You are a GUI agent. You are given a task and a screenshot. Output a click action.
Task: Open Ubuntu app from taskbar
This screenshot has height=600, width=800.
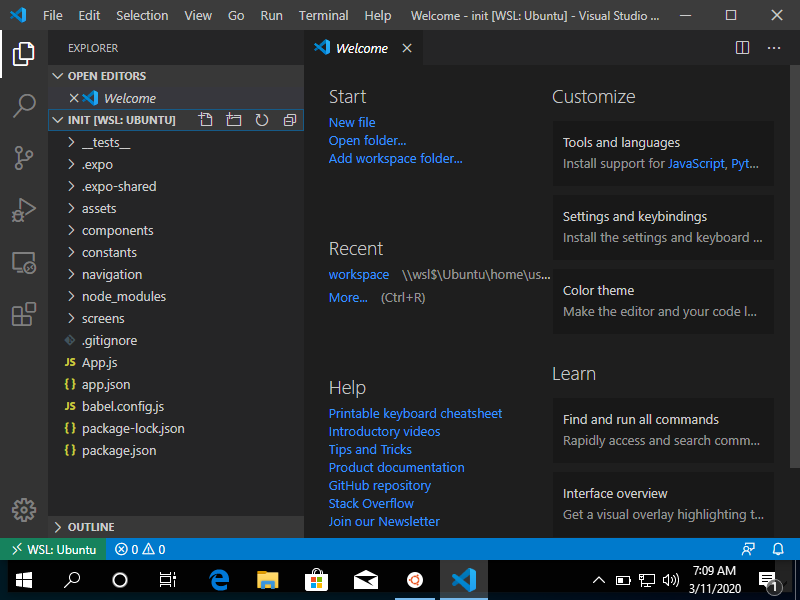click(x=415, y=580)
